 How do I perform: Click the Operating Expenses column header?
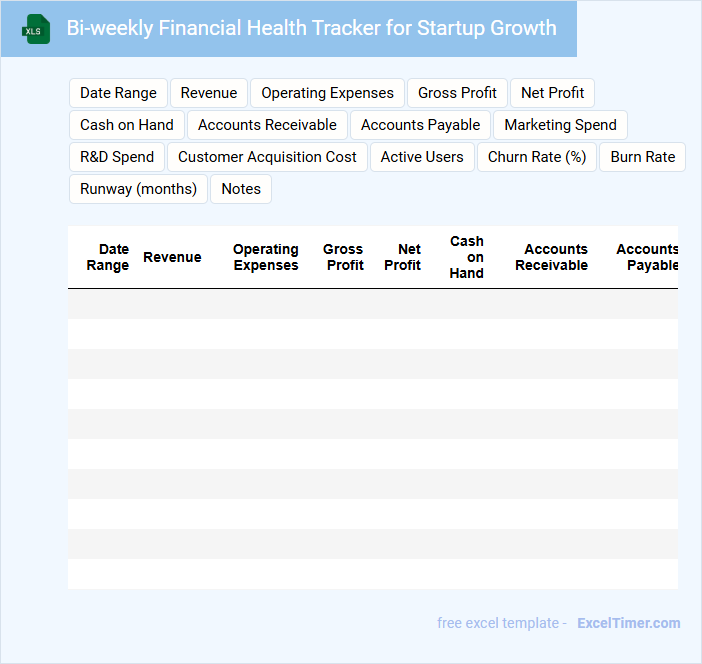pyautogui.click(x=265, y=257)
